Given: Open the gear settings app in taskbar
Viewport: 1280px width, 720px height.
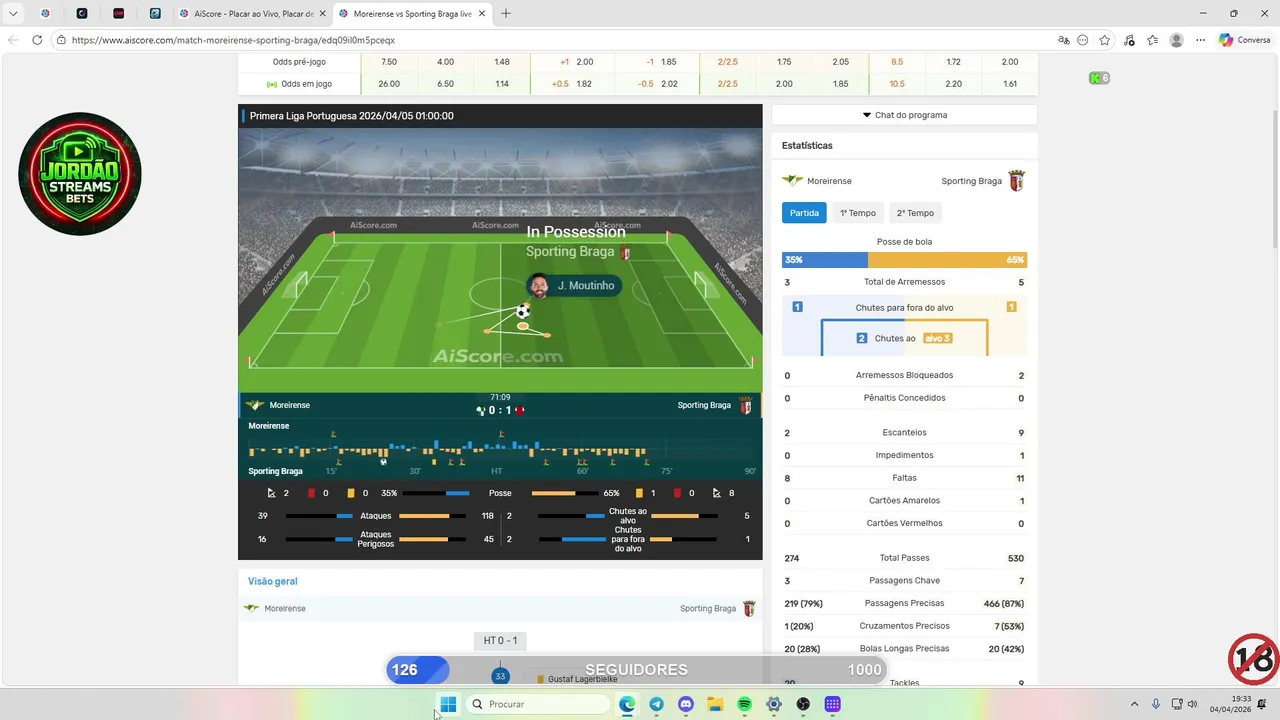Looking at the screenshot, I should (x=774, y=704).
